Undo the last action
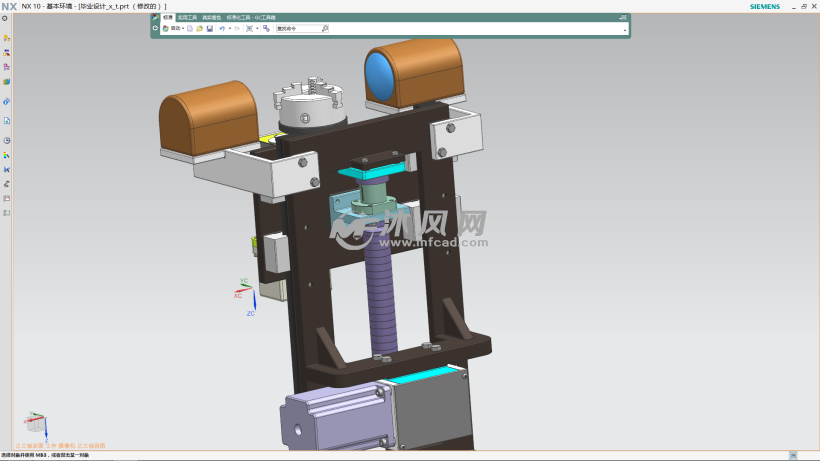Image resolution: width=820 pixels, height=461 pixels. 221,28
